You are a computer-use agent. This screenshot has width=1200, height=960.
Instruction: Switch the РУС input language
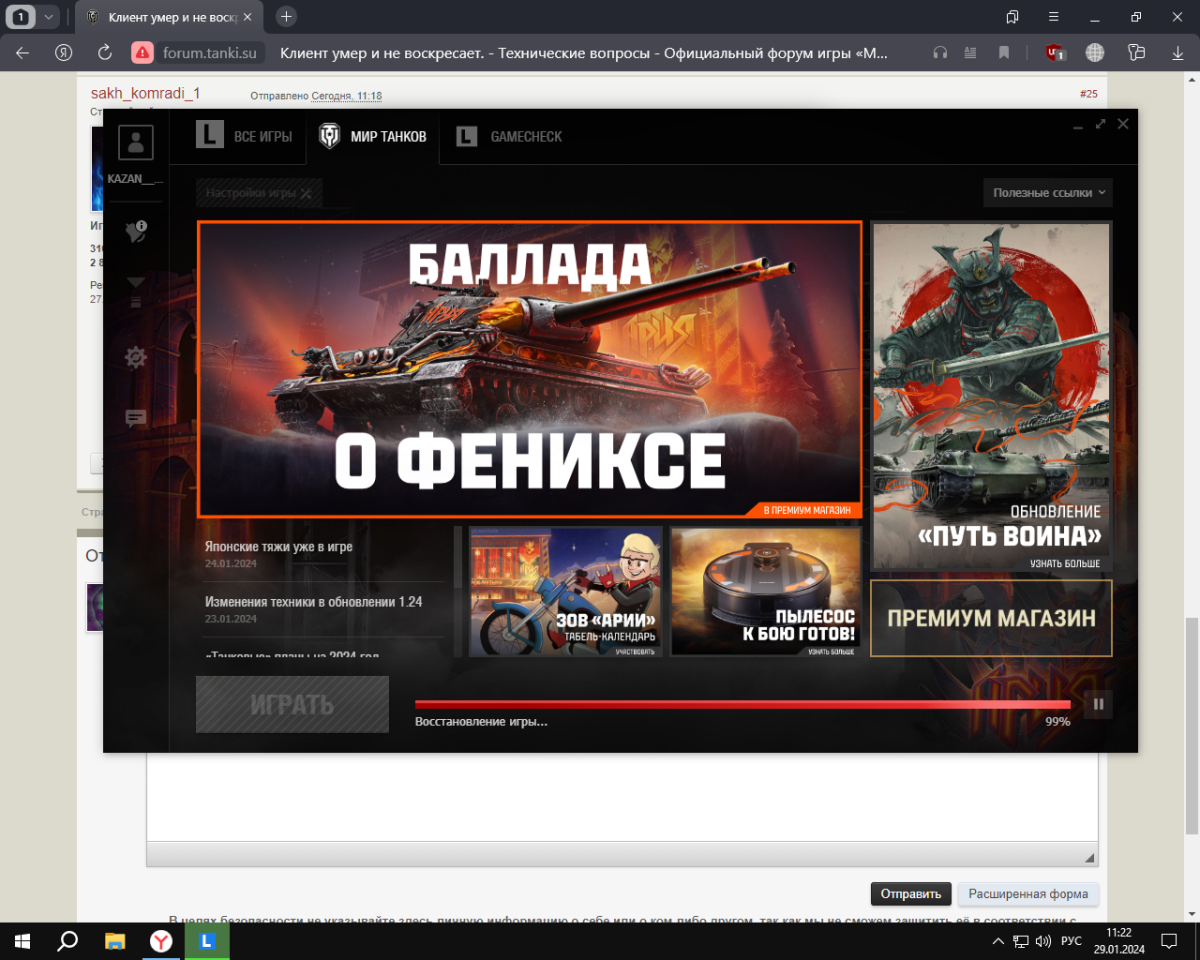tap(1071, 941)
